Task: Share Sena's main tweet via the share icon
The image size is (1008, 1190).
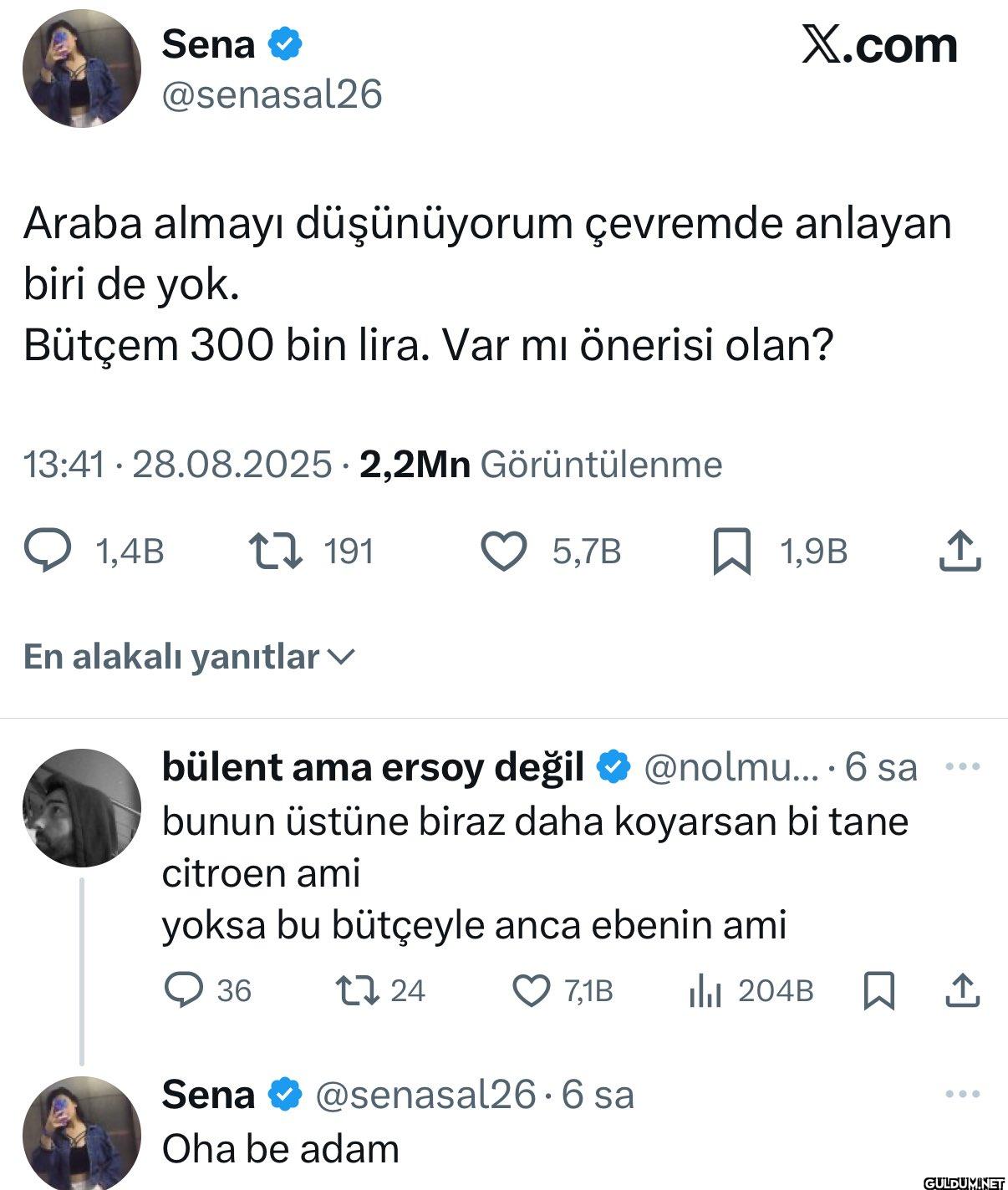Action: [x=960, y=552]
